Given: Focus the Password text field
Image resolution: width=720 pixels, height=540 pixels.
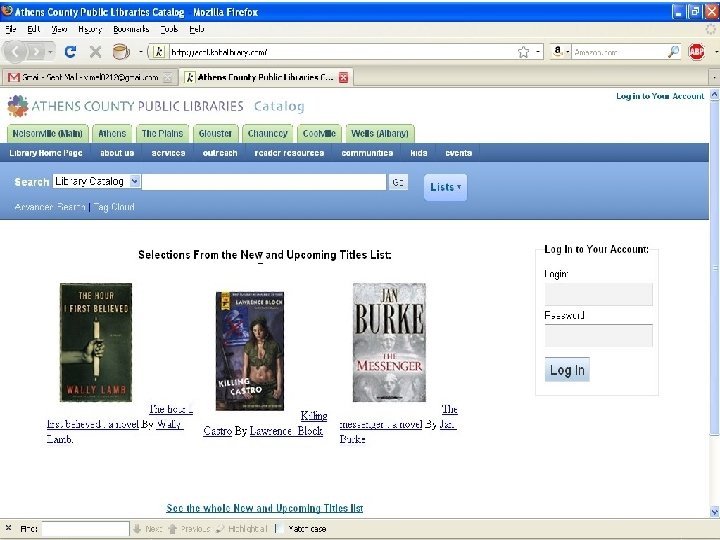Looking at the screenshot, I should [598, 336].
